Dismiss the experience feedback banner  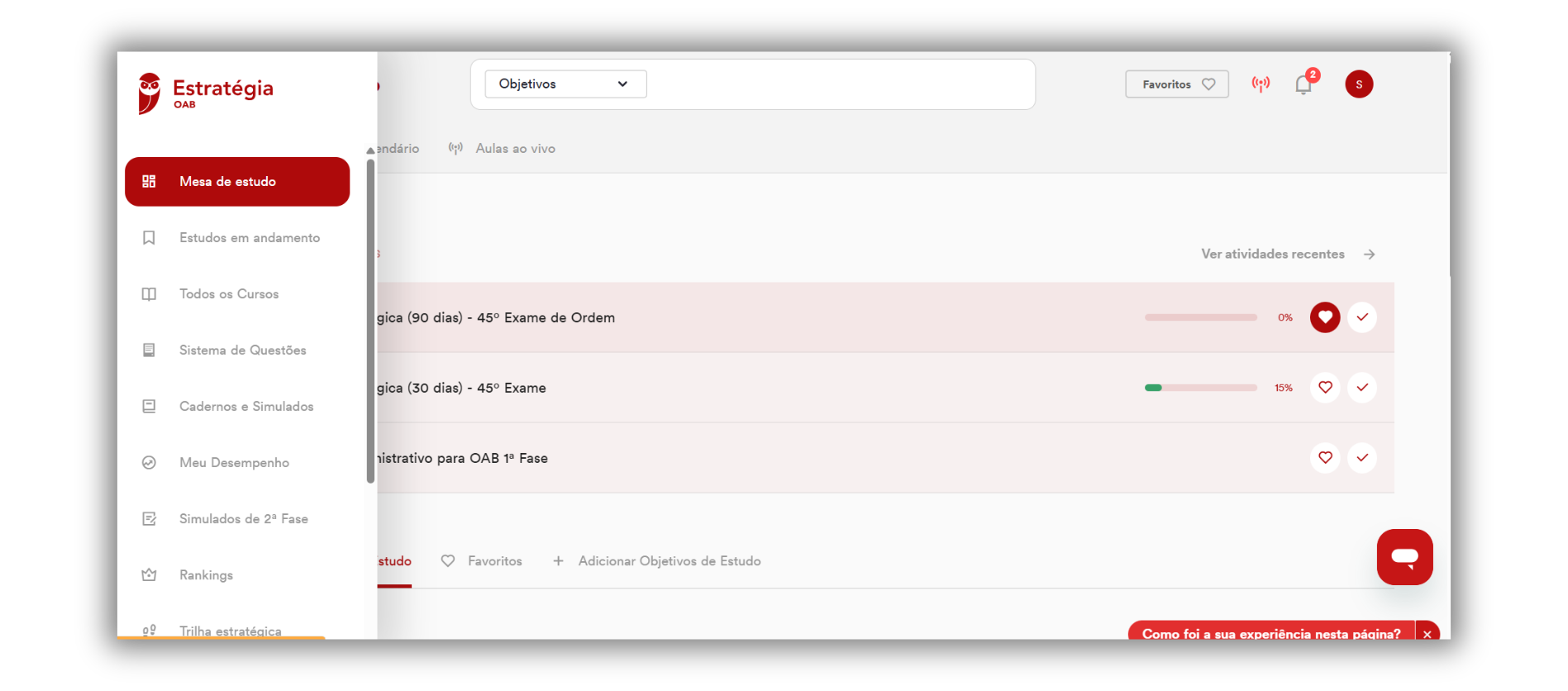[1427, 634]
